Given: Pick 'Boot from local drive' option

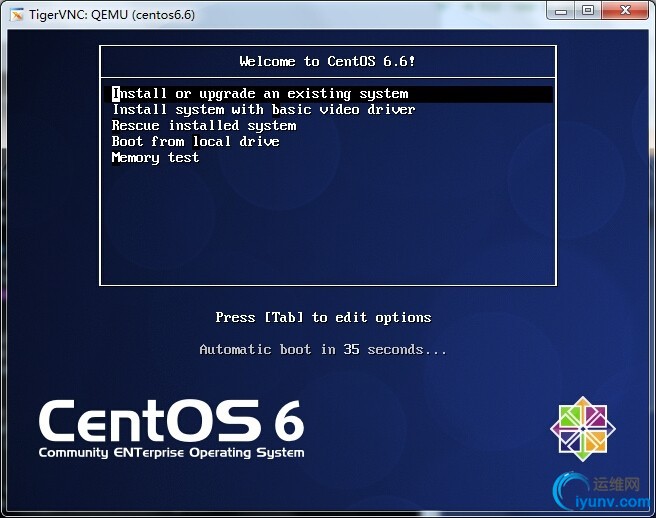Looking at the screenshot, I should click(196, 141).
